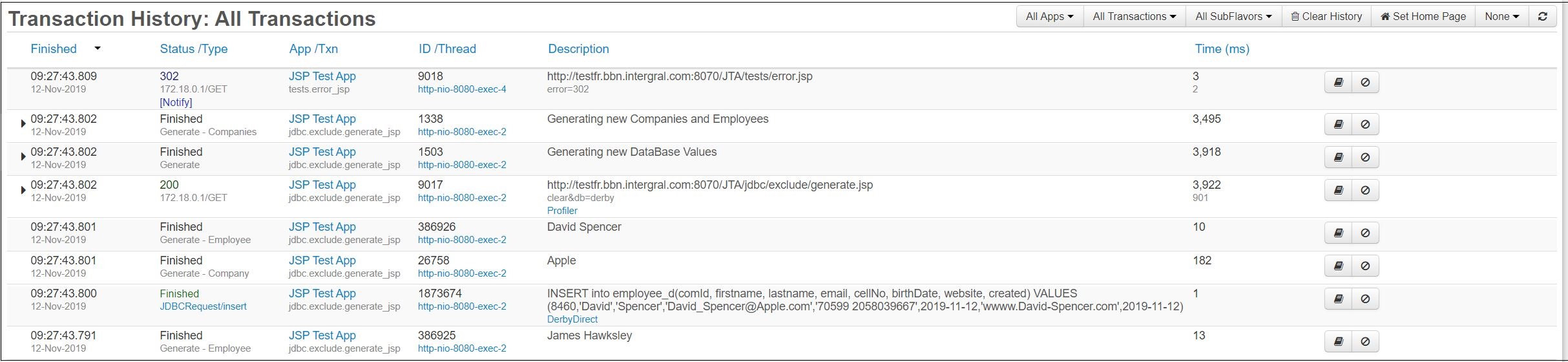The image size is (1568, 362).
Task: Expand the Generate - Companies transaction row
Action: (x=23, y=123)
